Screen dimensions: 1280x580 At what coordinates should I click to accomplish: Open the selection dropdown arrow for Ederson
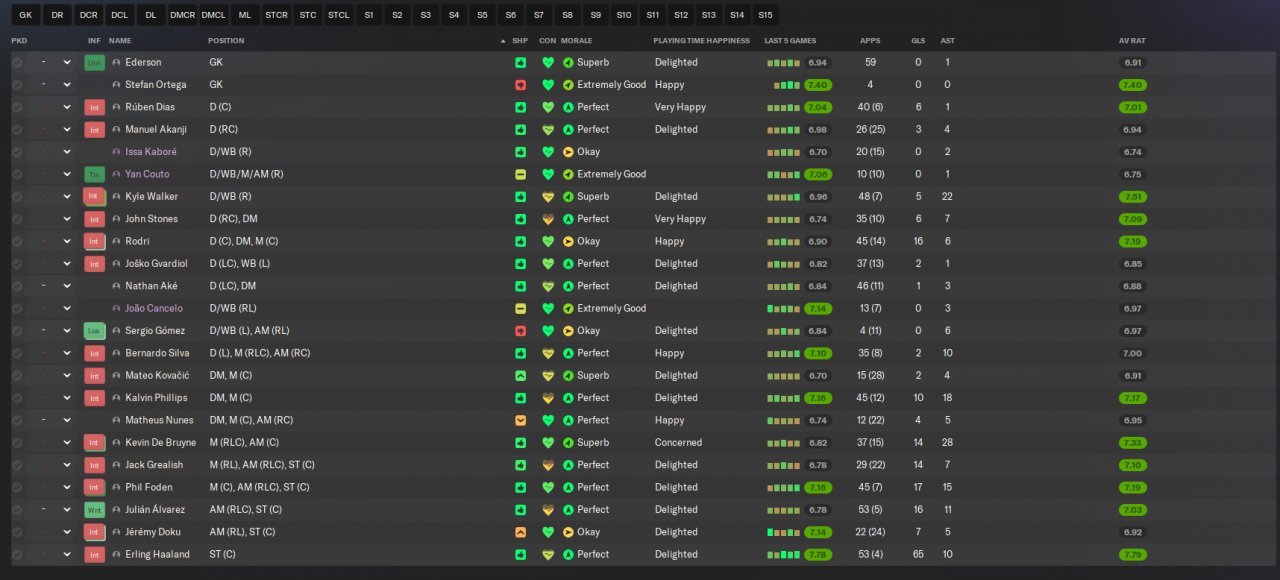tap(67, 62)
